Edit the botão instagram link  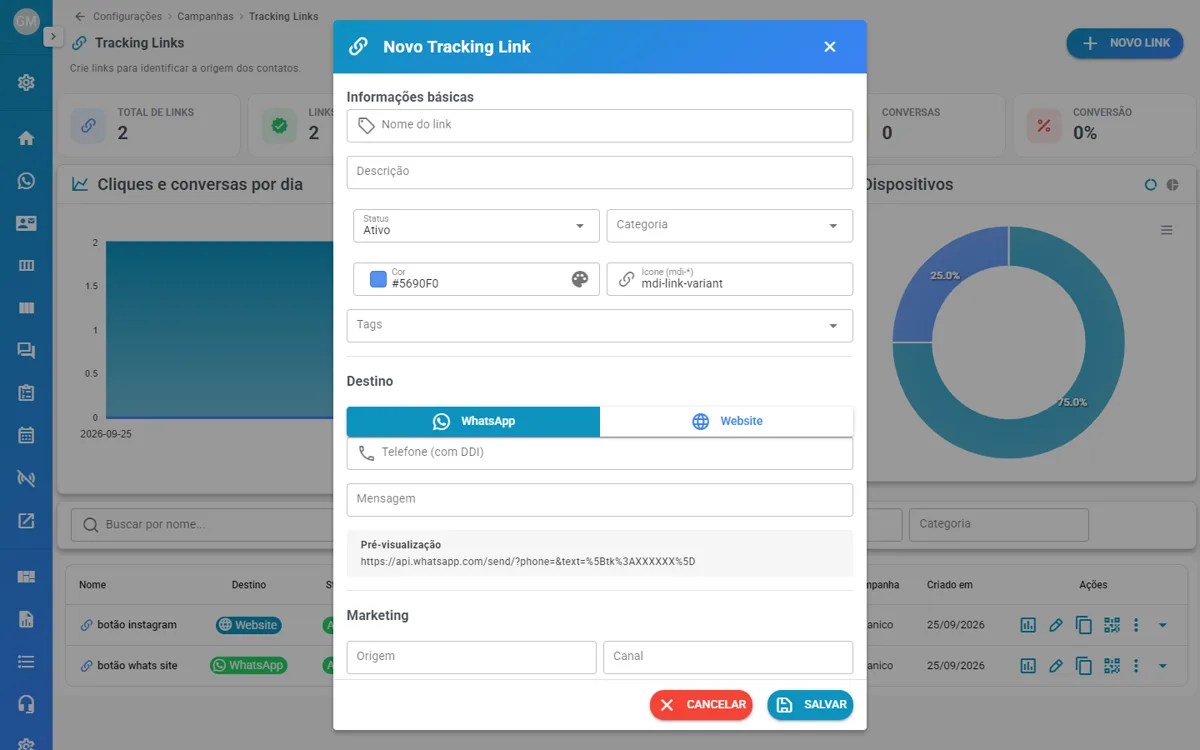tap(1056, 625)
